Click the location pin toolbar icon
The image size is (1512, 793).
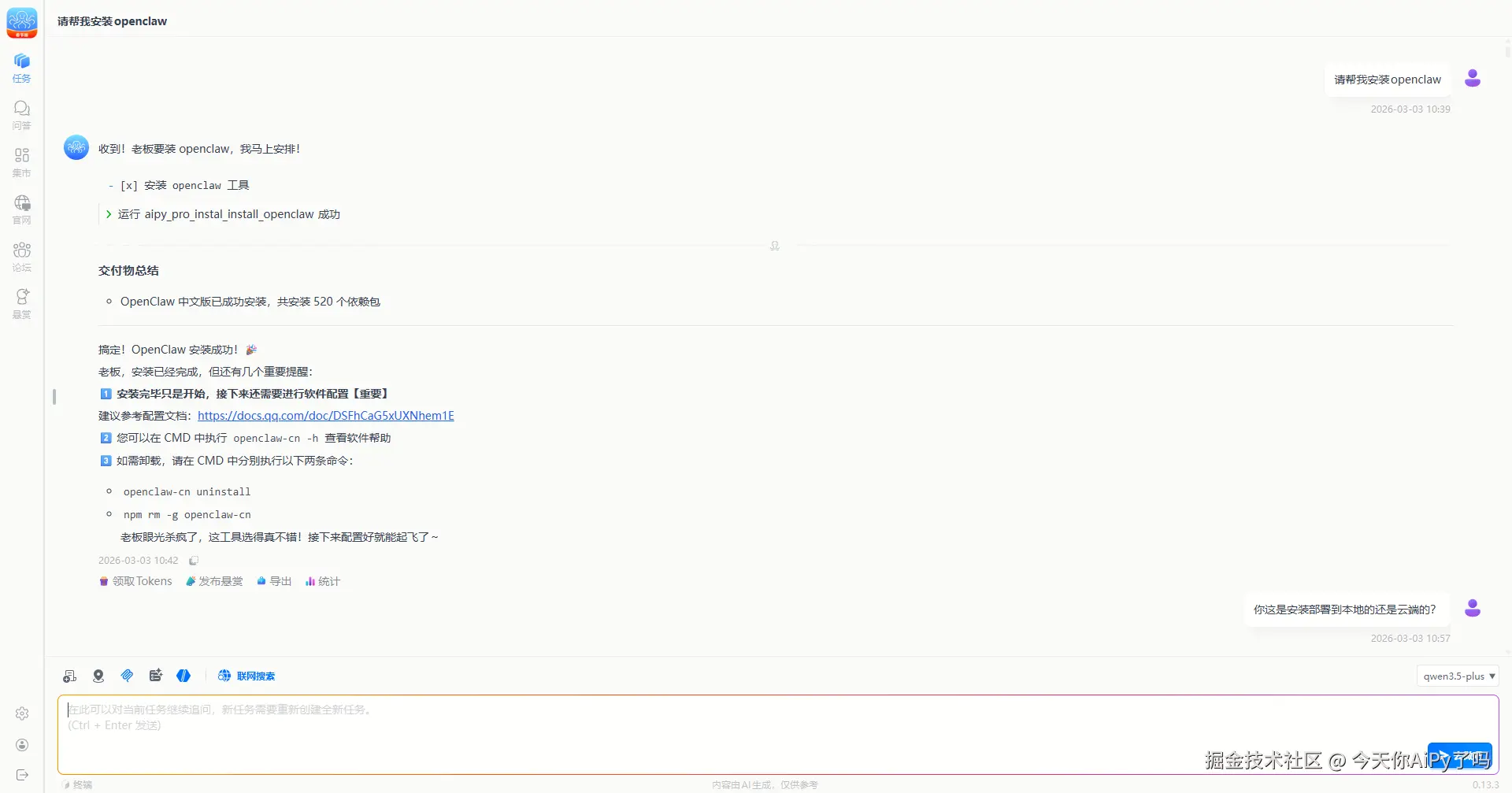pyautogui.click(x=98, y=676)
